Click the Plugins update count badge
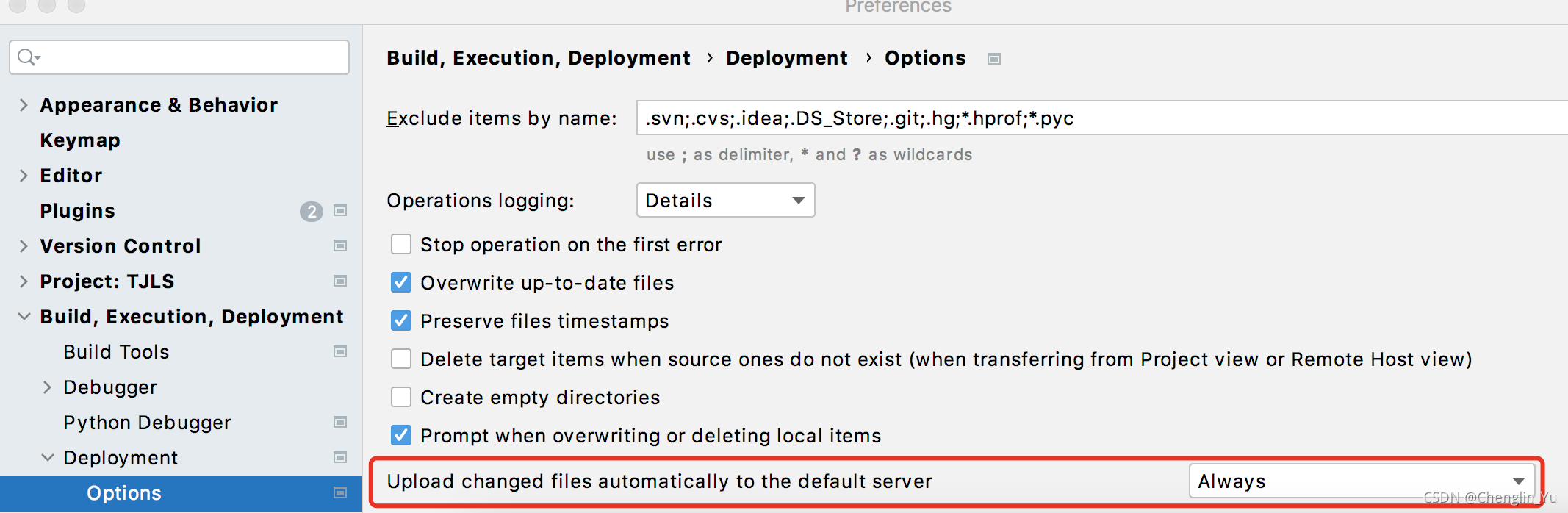 point(312,212)
